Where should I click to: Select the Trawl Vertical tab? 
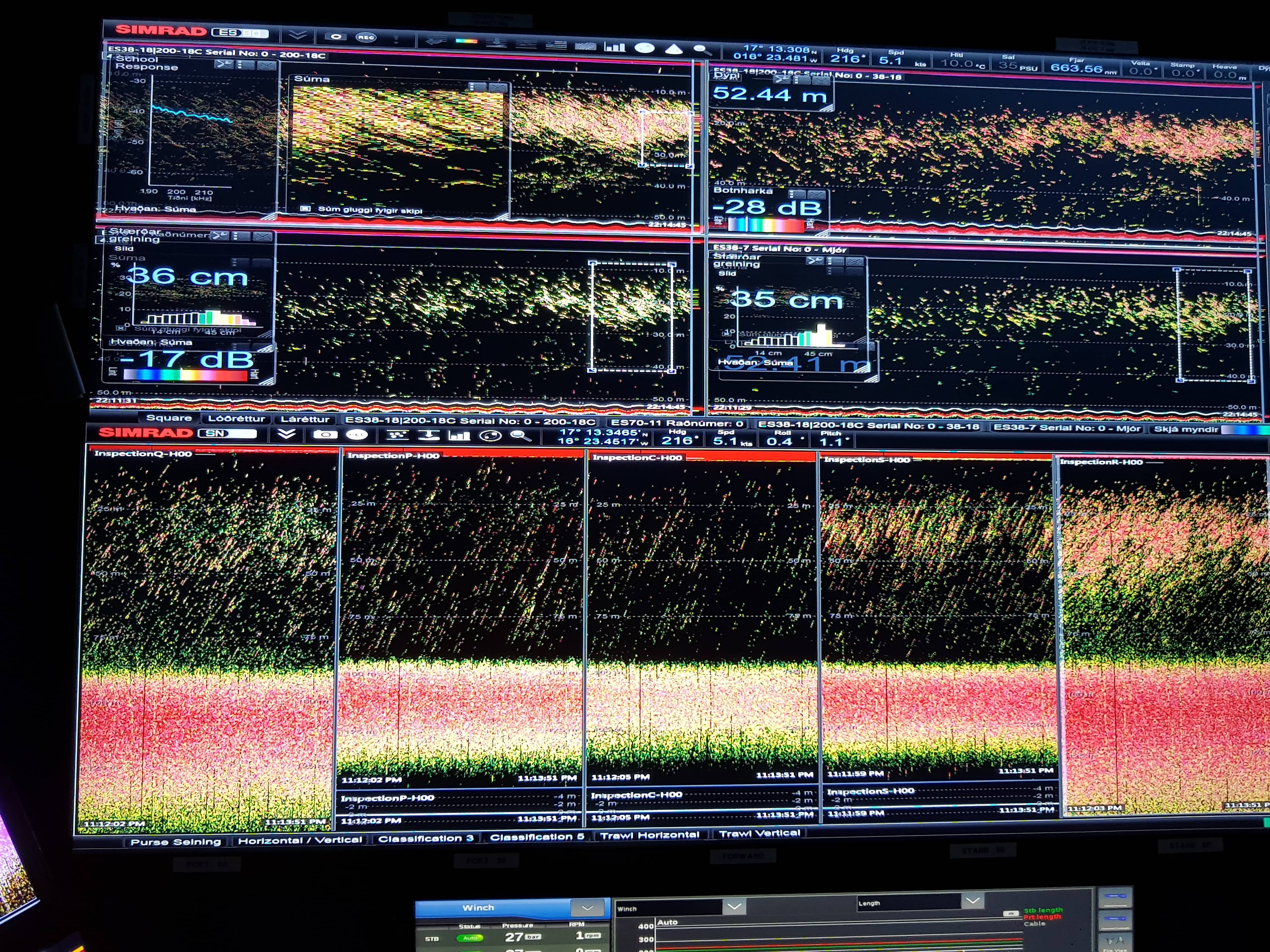click(x=759, y=833)
